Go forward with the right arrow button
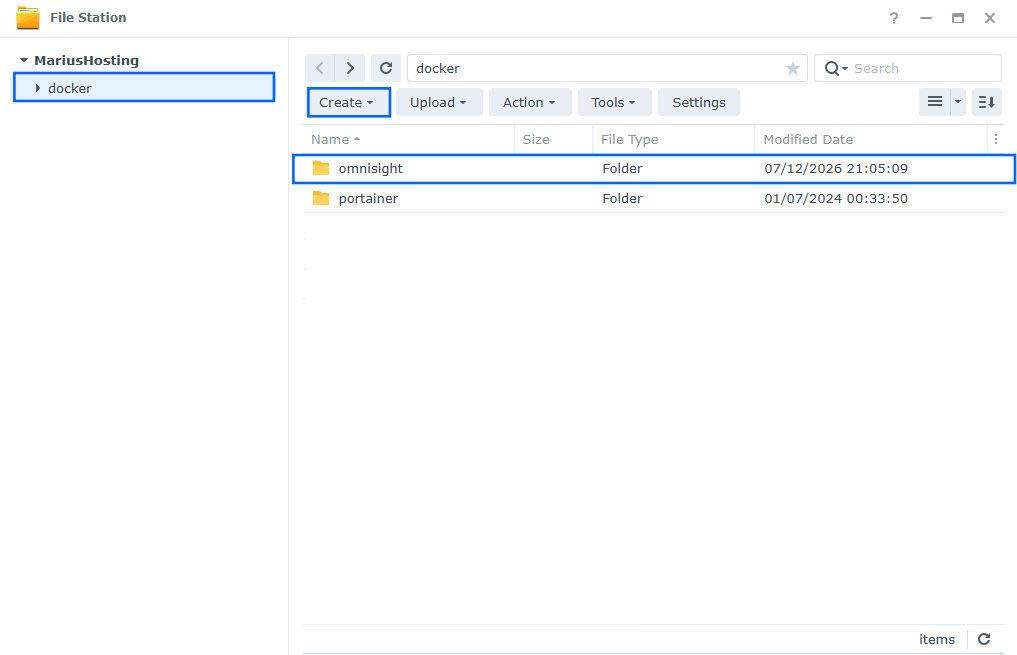 coord(350,68)
